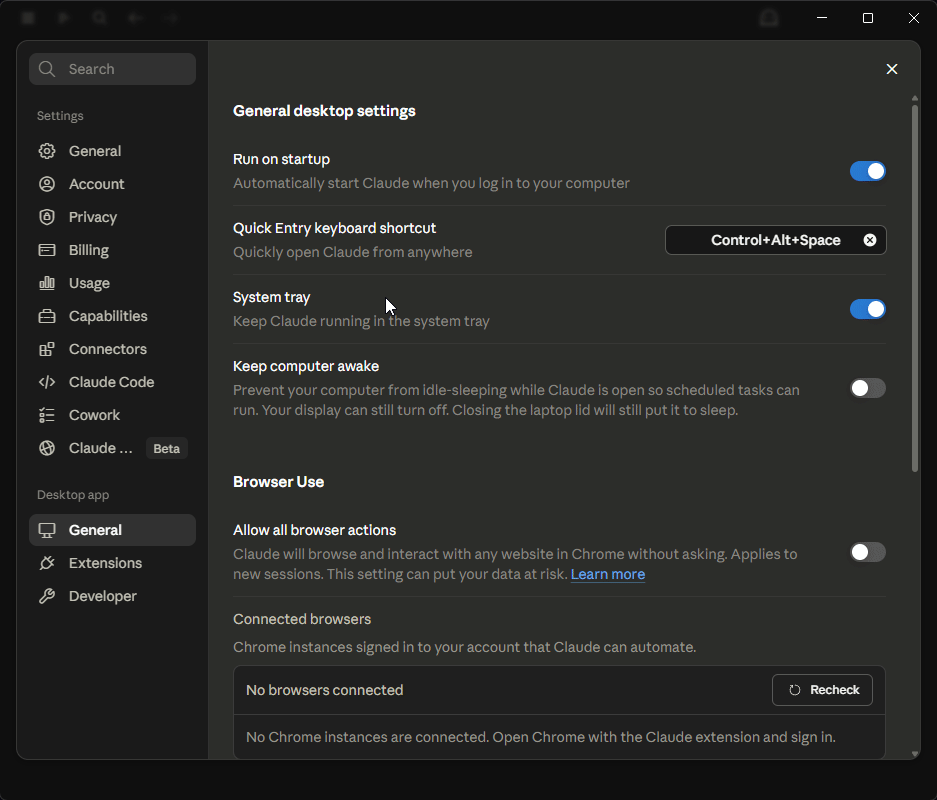This screenshot has width=937, height=800.
Task: Click the Claude Code brackets icon
Action: pos(47,382)
